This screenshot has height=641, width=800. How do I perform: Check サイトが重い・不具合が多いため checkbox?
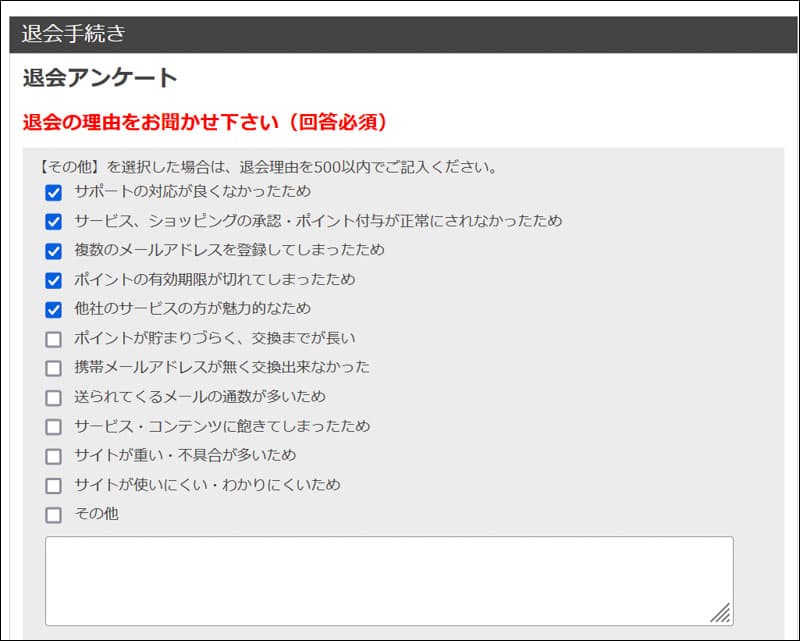coord(54,456)
